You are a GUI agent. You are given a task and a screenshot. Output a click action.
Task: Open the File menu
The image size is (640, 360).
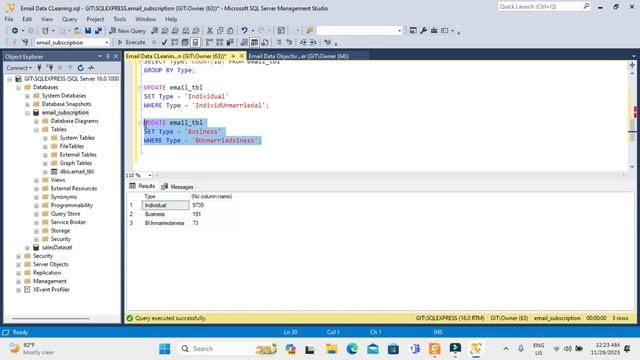pos(9,19)
